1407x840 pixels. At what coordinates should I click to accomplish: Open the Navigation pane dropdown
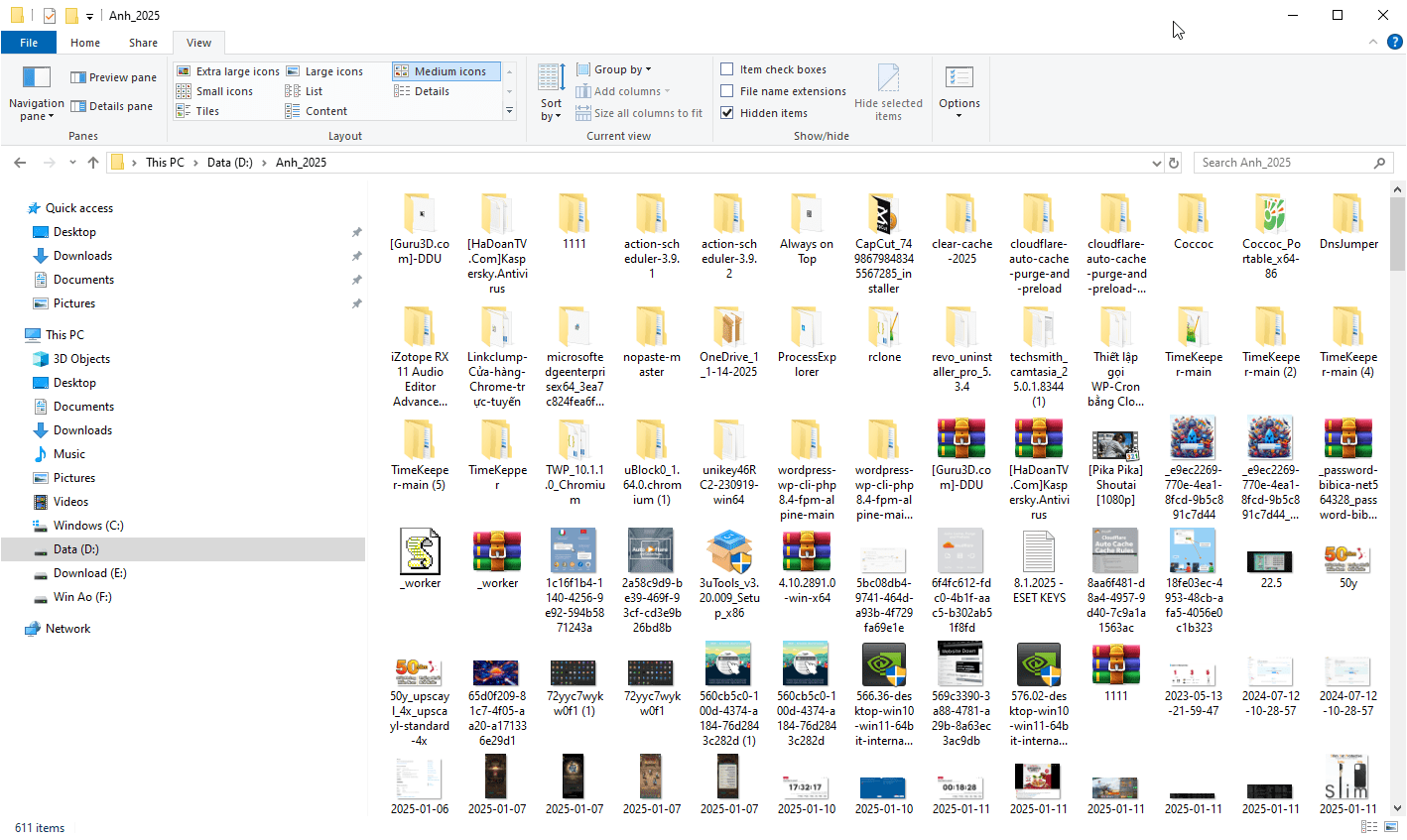(x=36, y=92)
